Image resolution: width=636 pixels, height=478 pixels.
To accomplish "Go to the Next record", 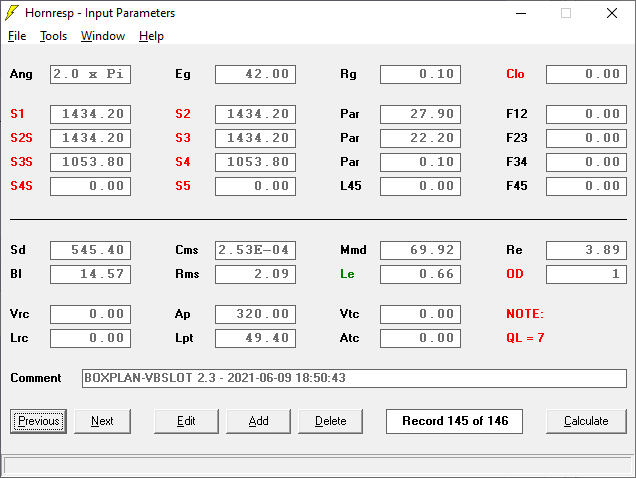I will 102,421.
